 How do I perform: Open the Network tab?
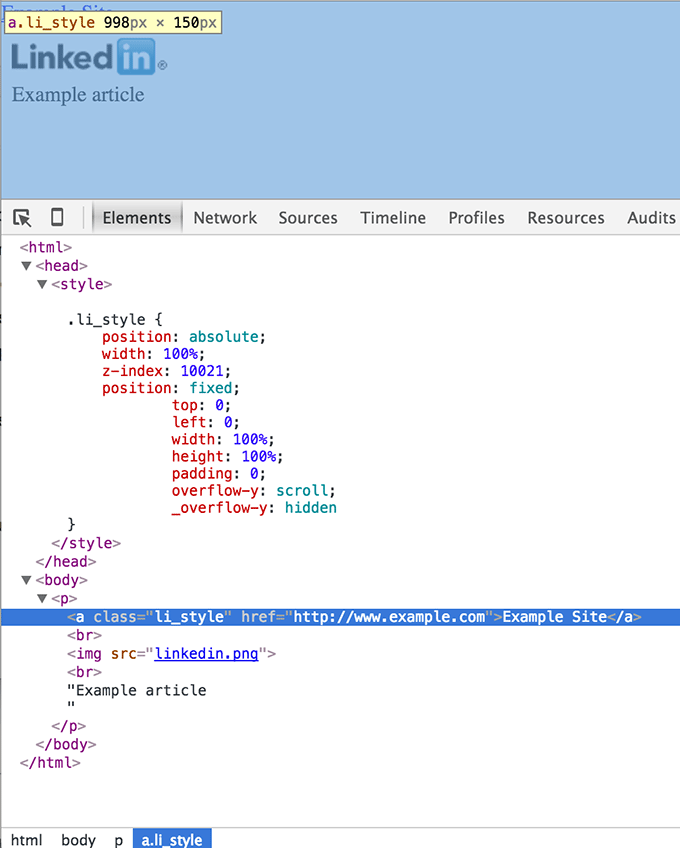point(225,217)
